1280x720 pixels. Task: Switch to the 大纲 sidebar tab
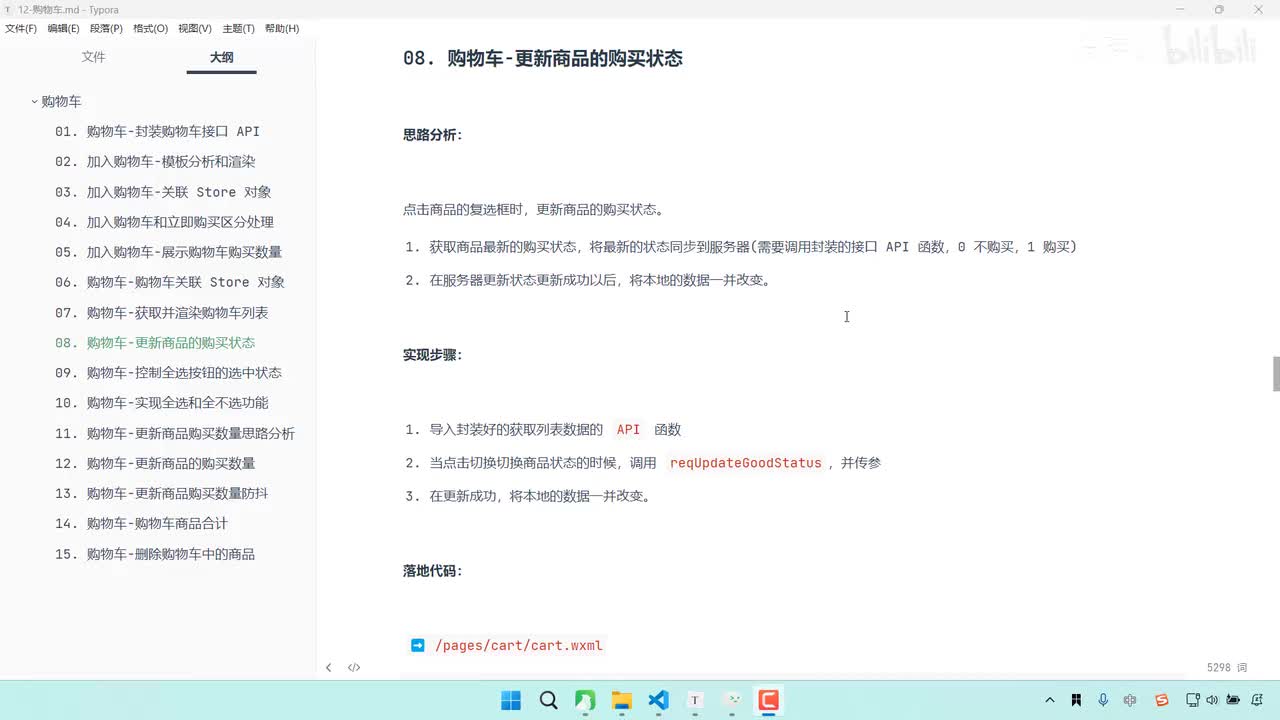[222, 57]
